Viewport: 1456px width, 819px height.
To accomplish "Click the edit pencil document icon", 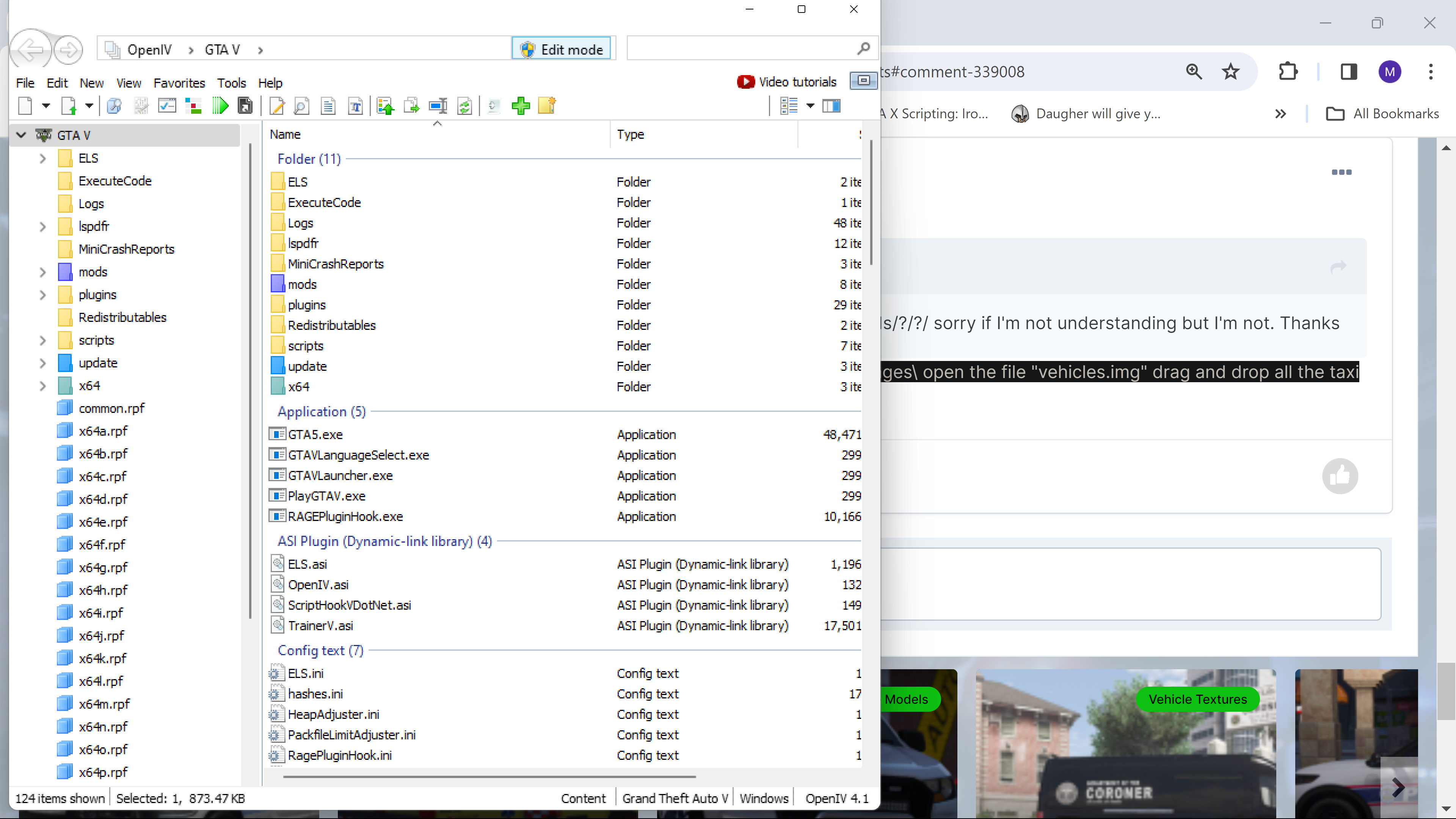I will (x=276, y=106).
